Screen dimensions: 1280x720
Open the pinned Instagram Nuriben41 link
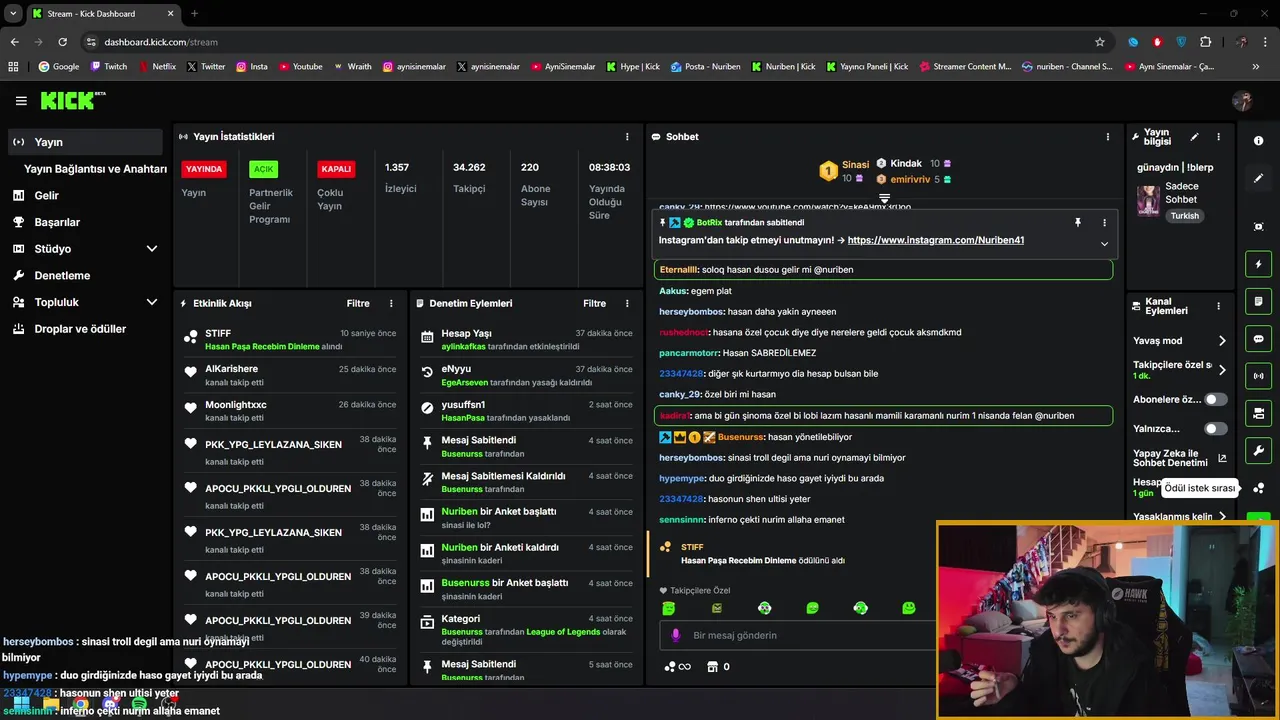(x=935, y=240)
